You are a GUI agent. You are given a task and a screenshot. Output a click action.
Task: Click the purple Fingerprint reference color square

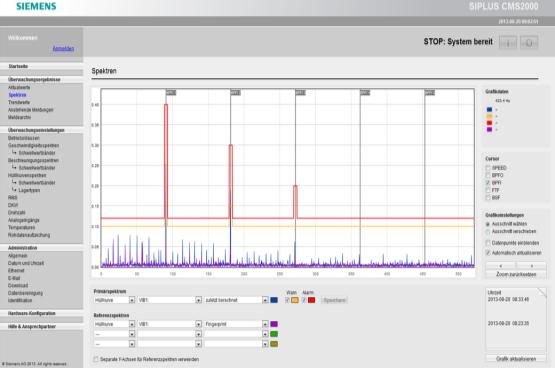click(274, 324)
